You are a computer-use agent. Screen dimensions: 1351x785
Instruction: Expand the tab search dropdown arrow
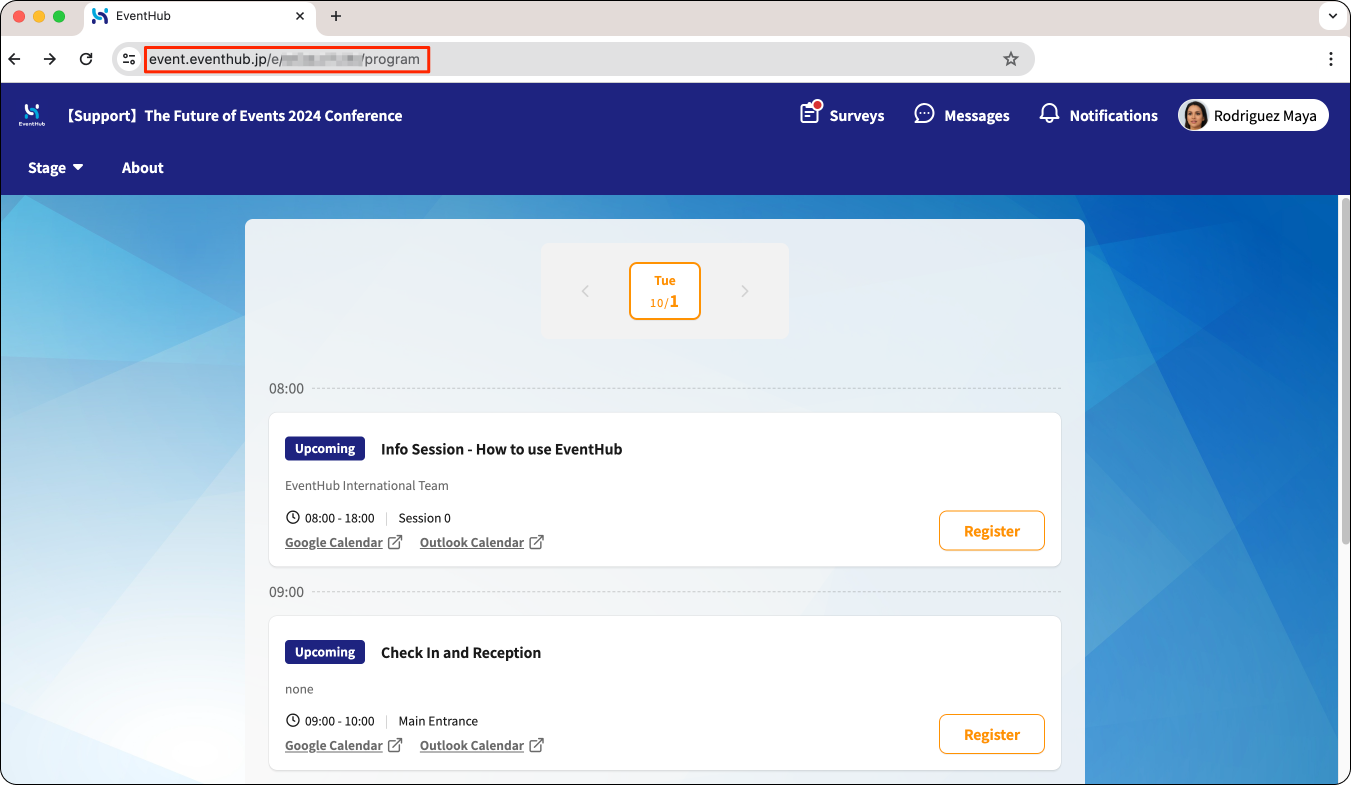[1333, 16]
